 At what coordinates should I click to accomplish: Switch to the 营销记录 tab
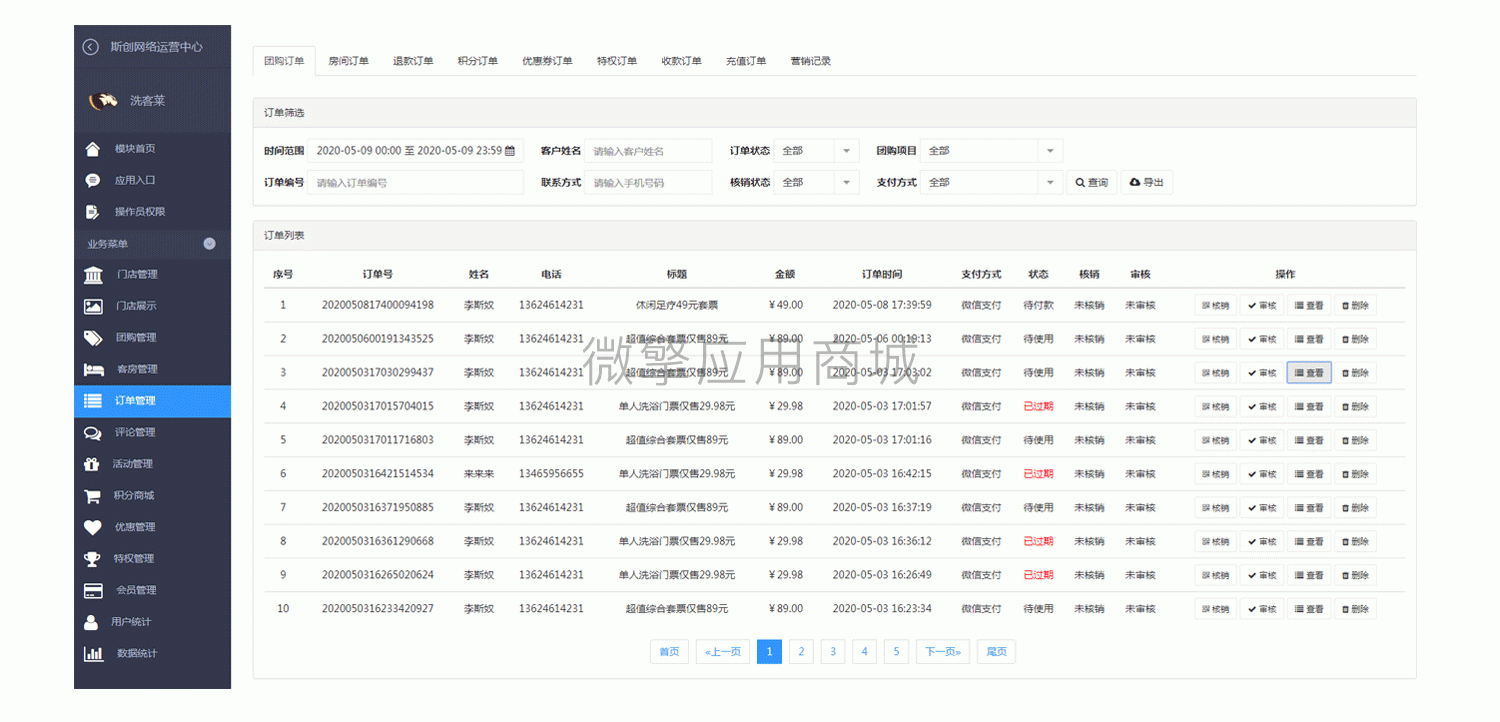[811, 61]
